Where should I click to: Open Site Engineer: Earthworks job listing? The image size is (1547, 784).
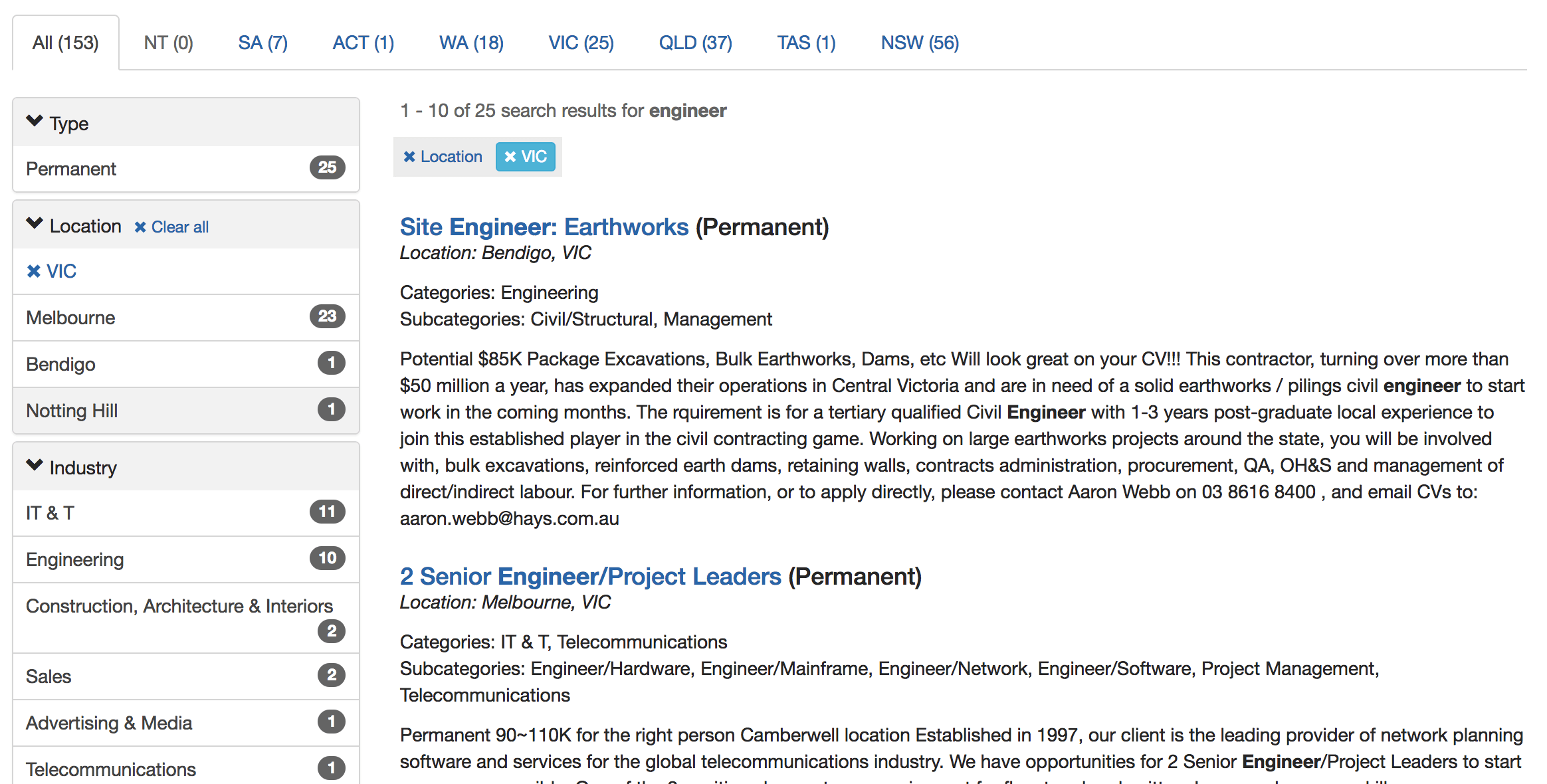tap(544, 227)
